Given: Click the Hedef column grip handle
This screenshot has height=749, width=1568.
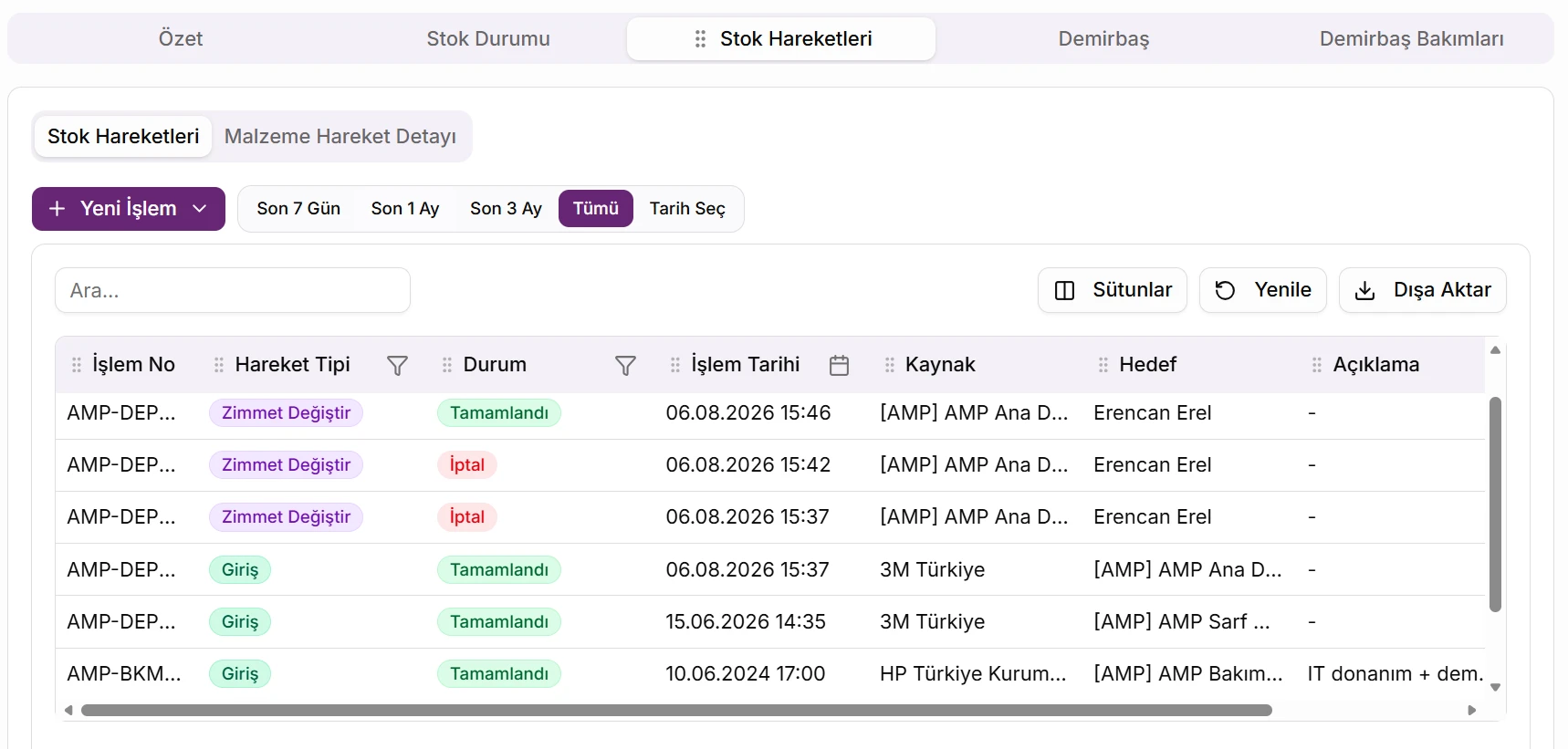Looking at the screenshot, I should coord(1103,365).
